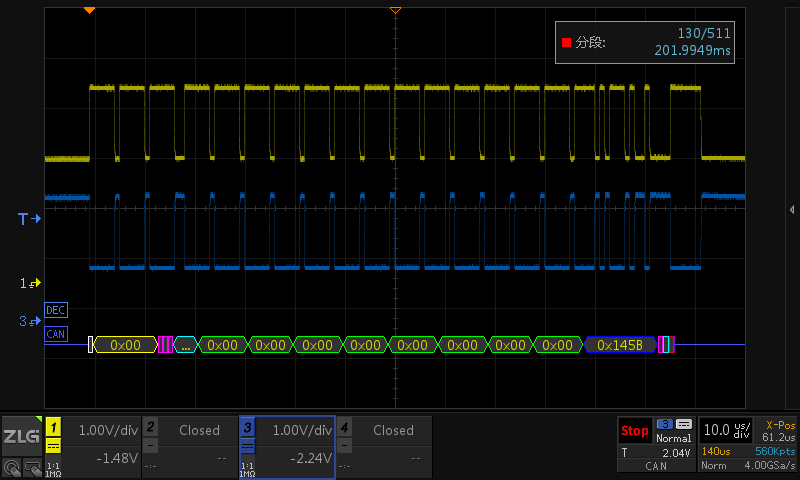Click the blue channel 3 coupling icon
This screenshot has height=480, width=800.
(248, 446)
